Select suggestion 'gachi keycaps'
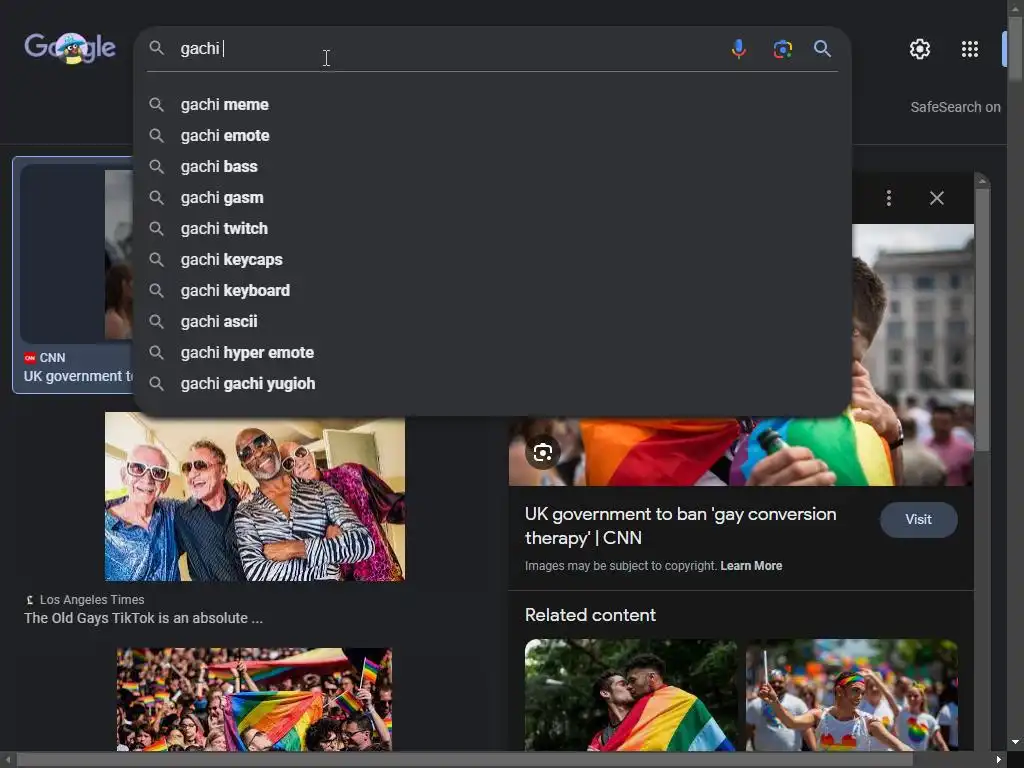 [492, 259]
